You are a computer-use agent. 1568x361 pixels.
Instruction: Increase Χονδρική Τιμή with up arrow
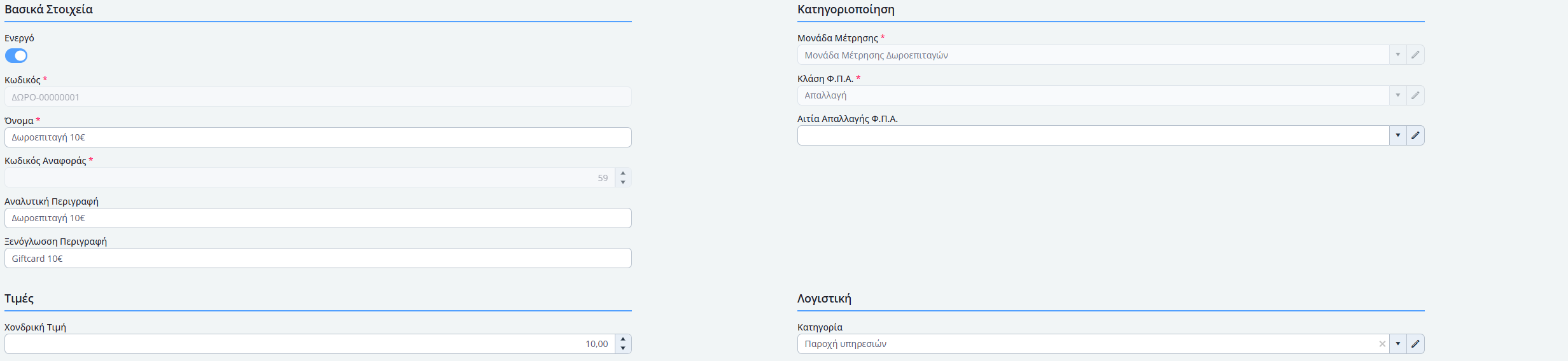tap(623, 339)
